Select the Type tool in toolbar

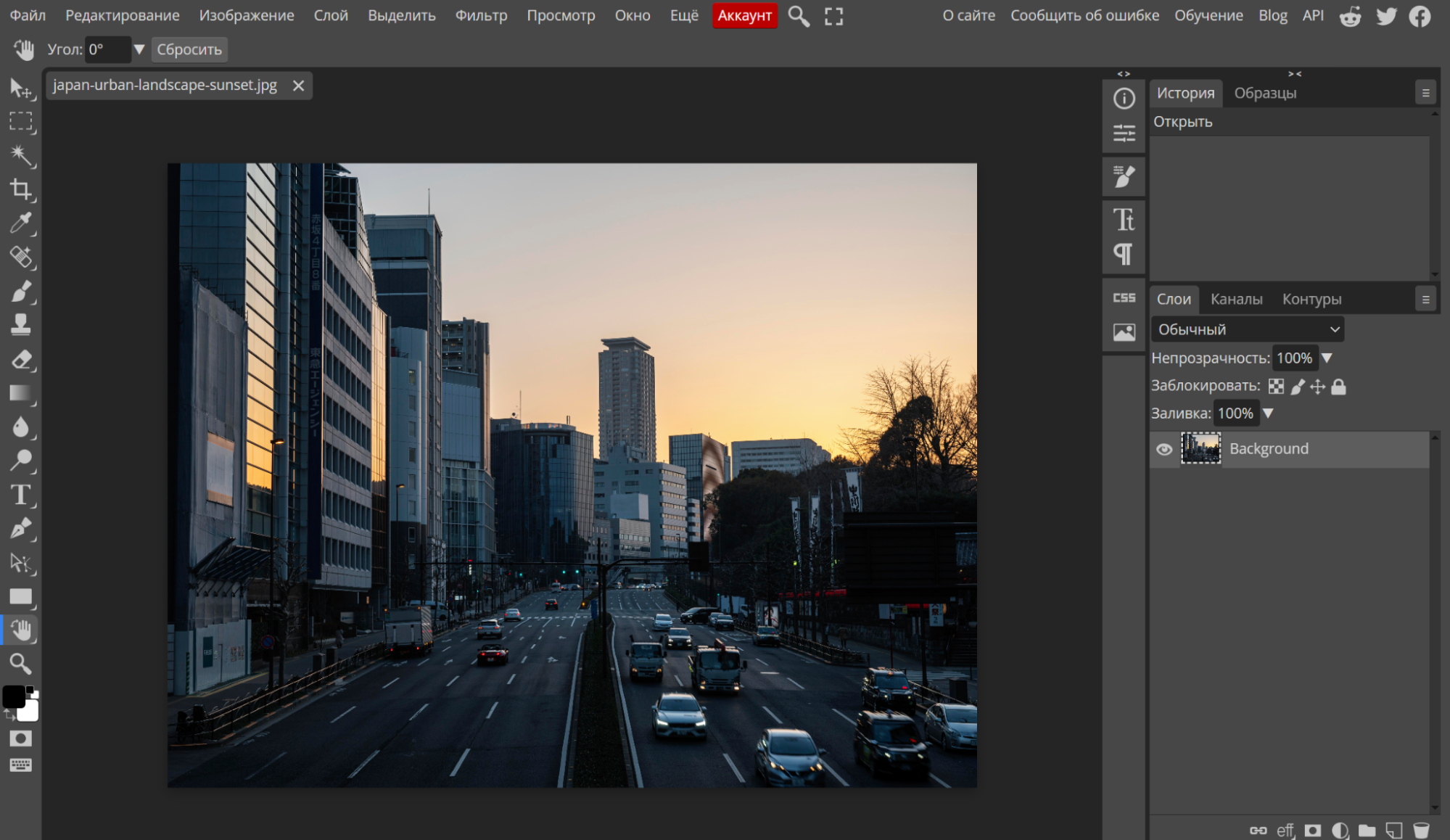click(x=20, y=495)
